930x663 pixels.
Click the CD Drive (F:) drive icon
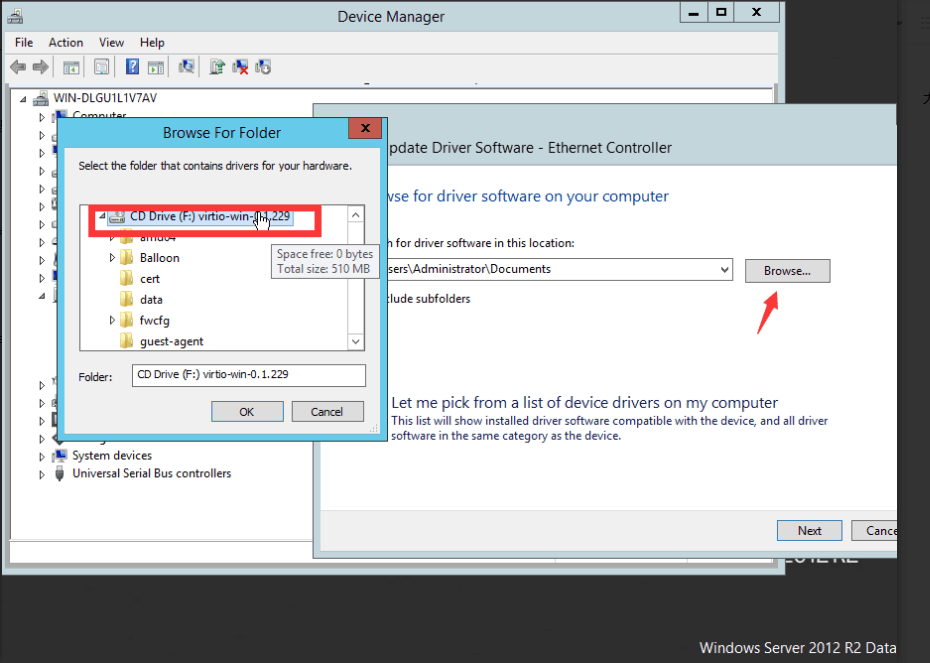click(117, 216)
